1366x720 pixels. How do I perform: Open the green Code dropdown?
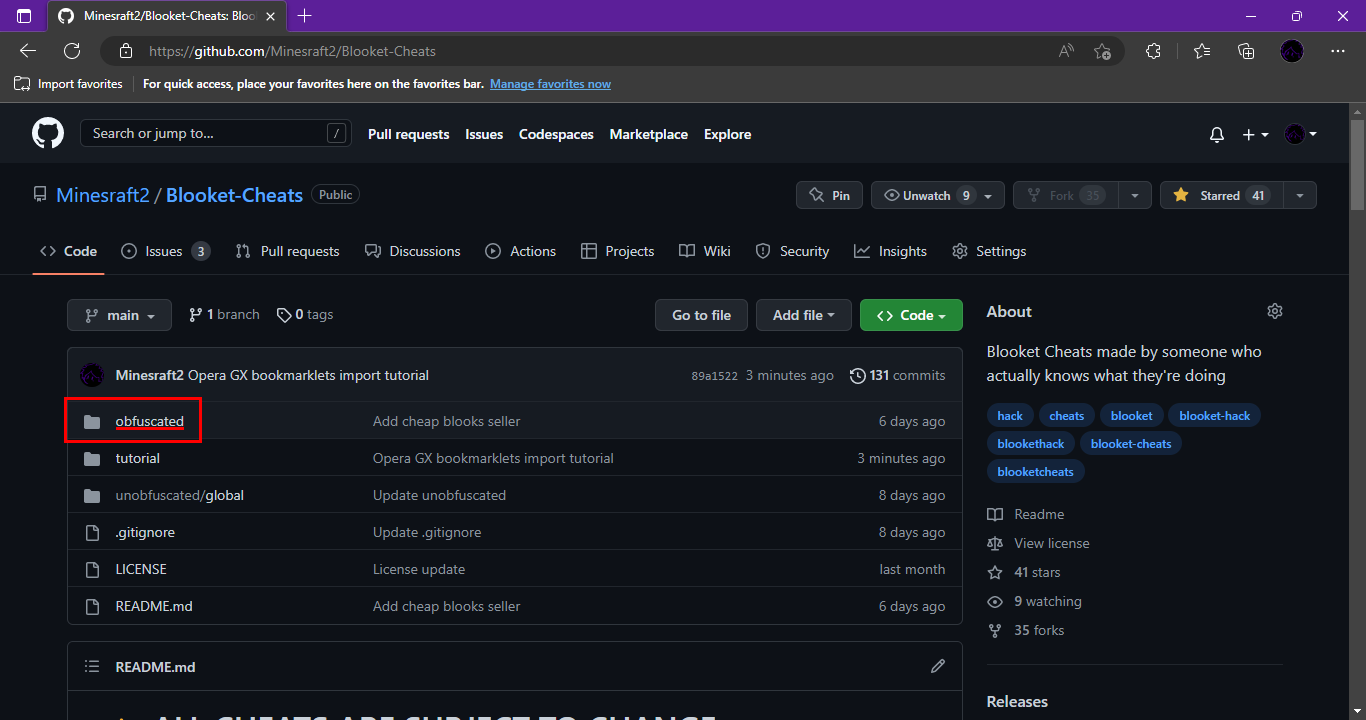911,315
